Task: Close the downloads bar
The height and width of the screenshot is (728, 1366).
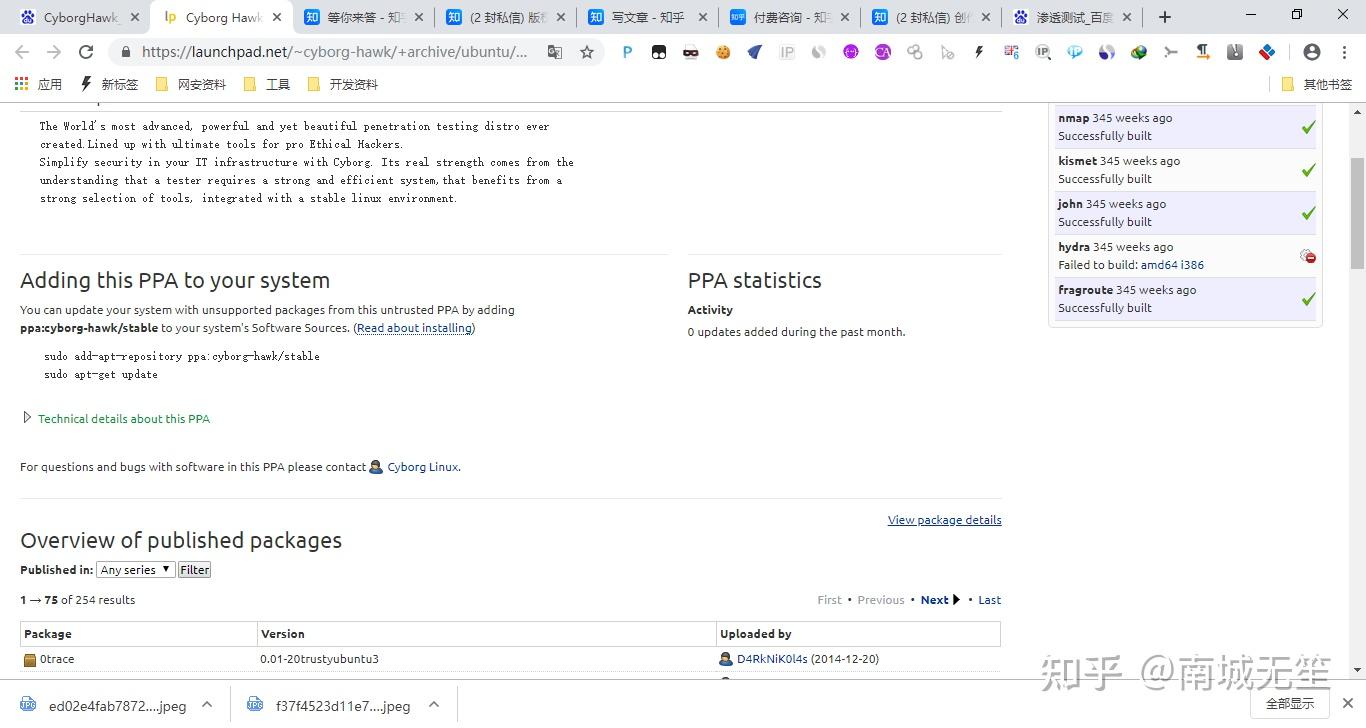Action: pos(1349,704)
